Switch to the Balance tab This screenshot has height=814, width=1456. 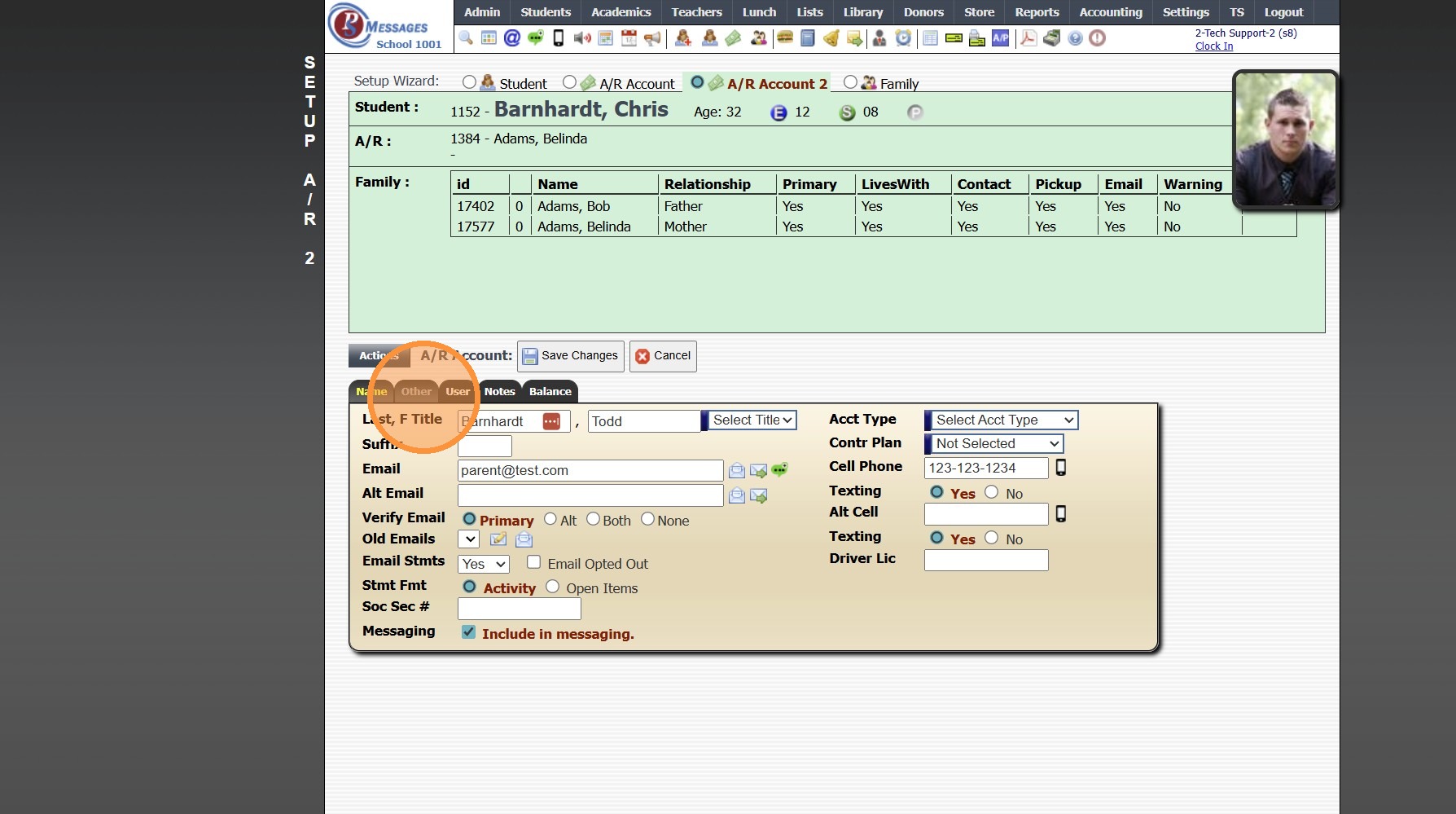click(550, 391)
